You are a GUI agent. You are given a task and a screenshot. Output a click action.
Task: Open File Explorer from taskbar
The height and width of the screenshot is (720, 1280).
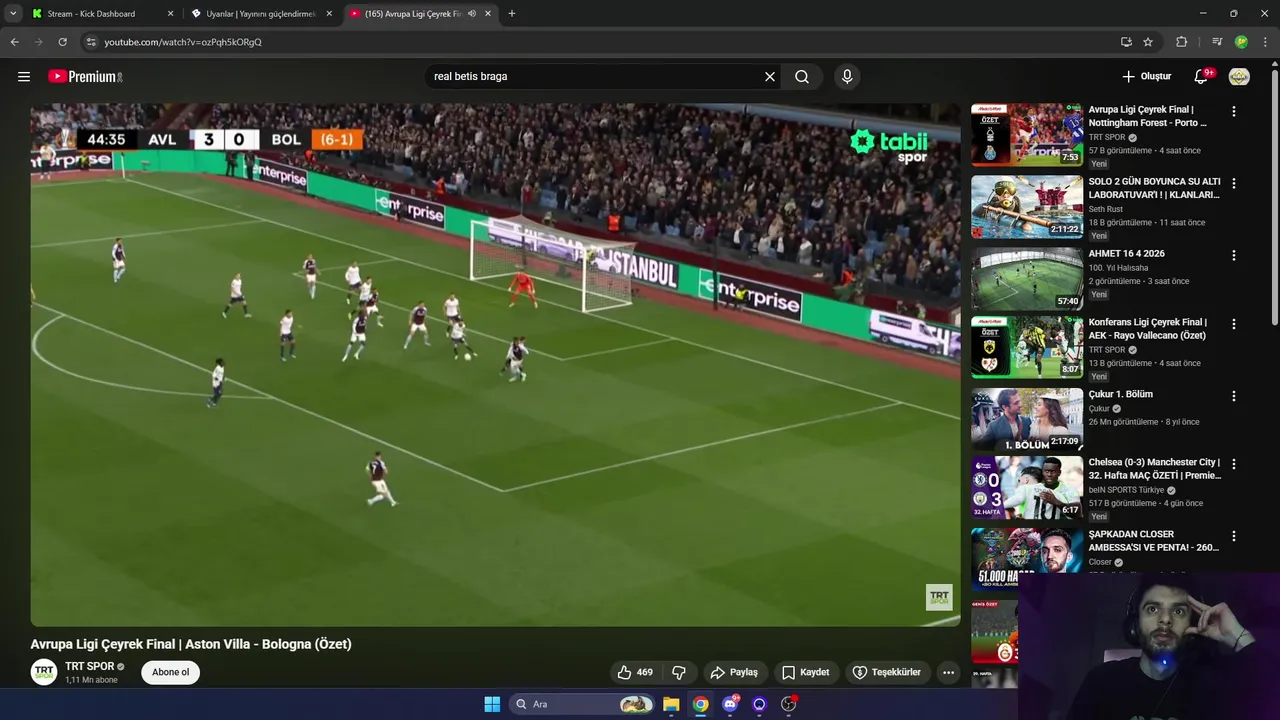coord(671,704)
